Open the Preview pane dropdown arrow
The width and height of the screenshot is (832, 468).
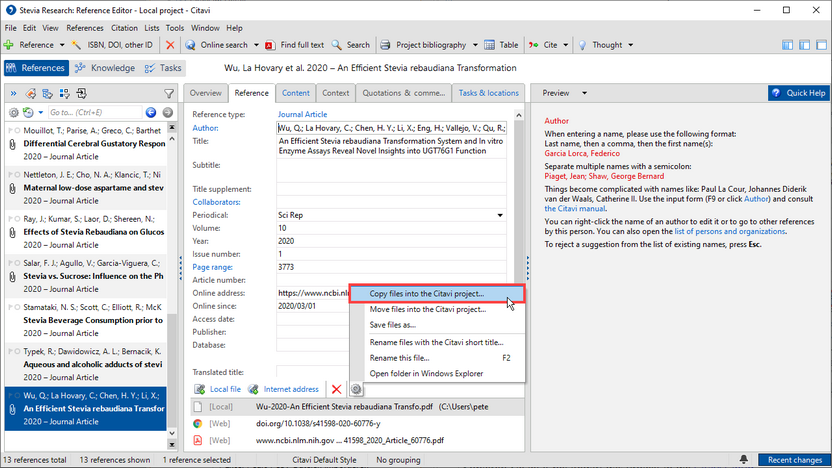(584, 93)
